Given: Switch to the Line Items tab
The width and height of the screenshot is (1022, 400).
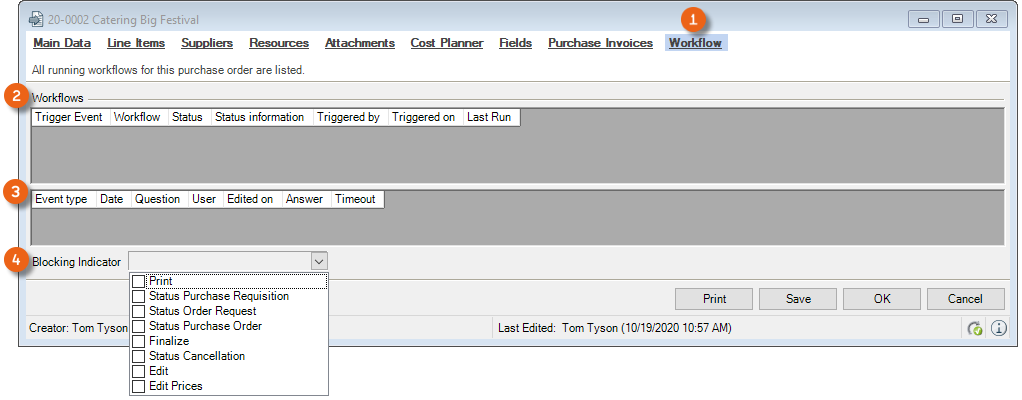Looking at the screenshot, I should tap(136, 43).
